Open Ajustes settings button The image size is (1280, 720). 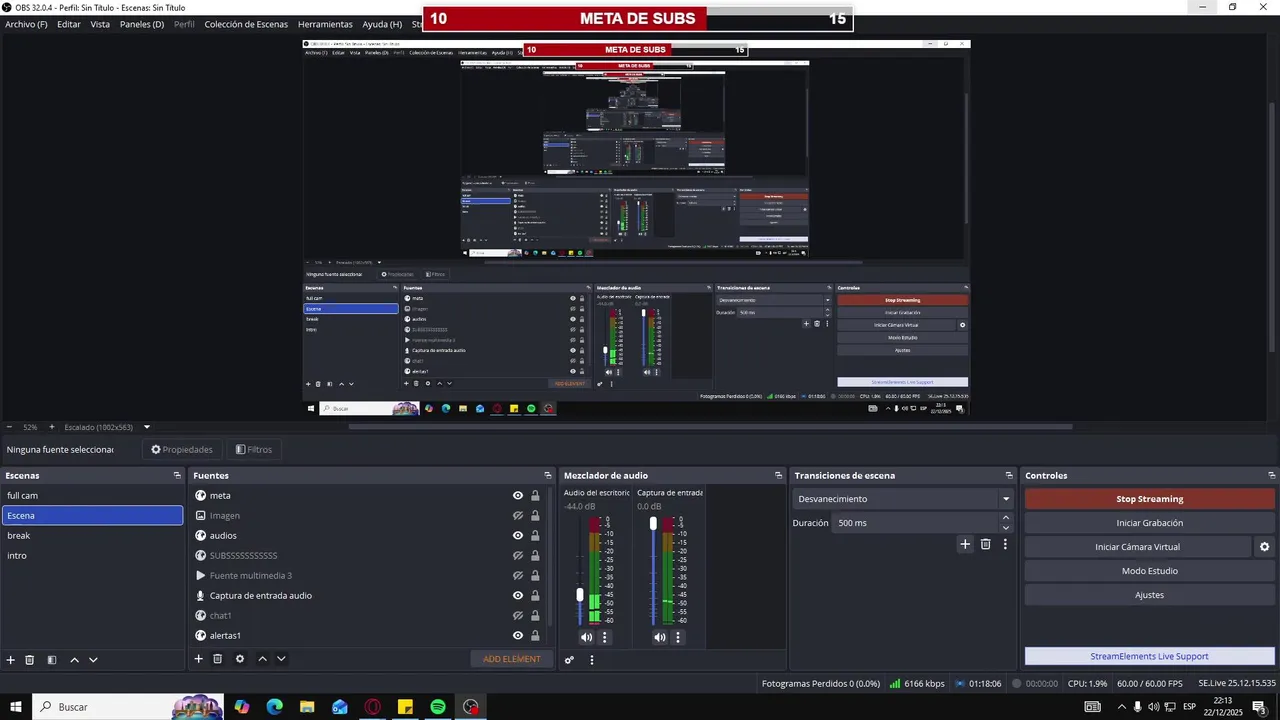pyautogui.click(x=1150, y=595)
